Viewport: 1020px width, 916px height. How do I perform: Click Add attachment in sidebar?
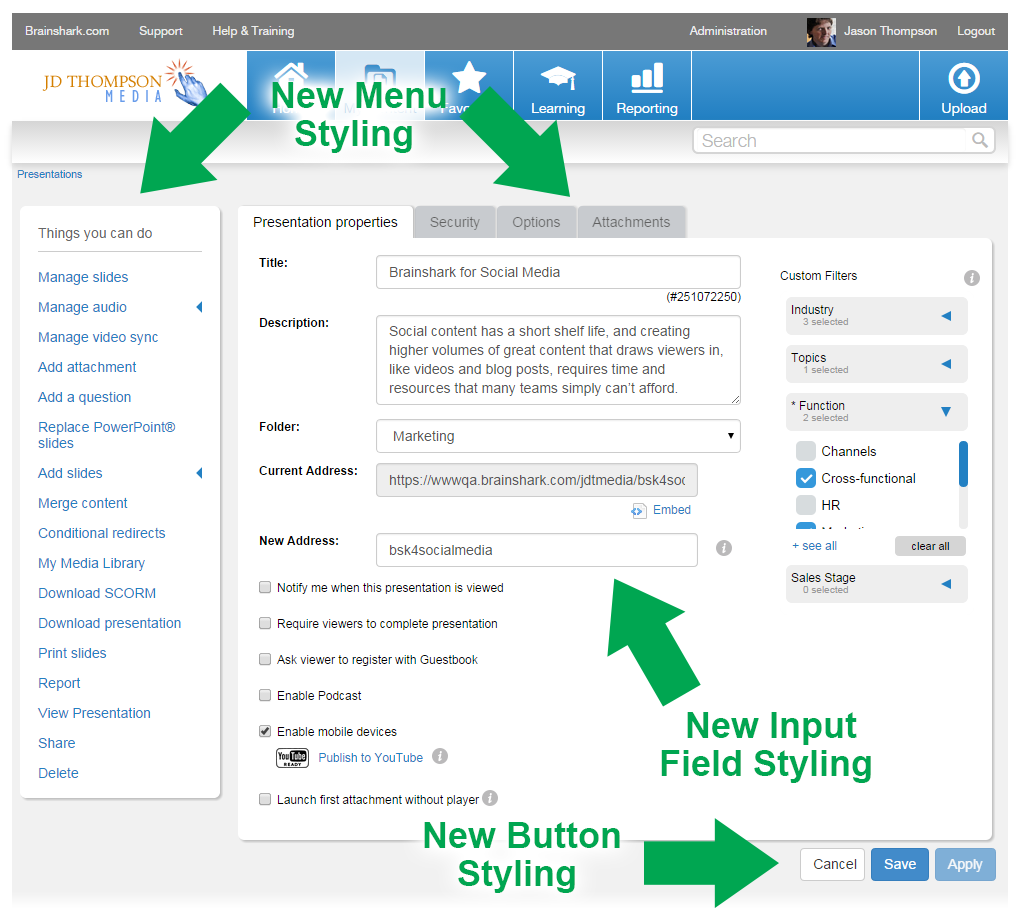click(87, 367)
